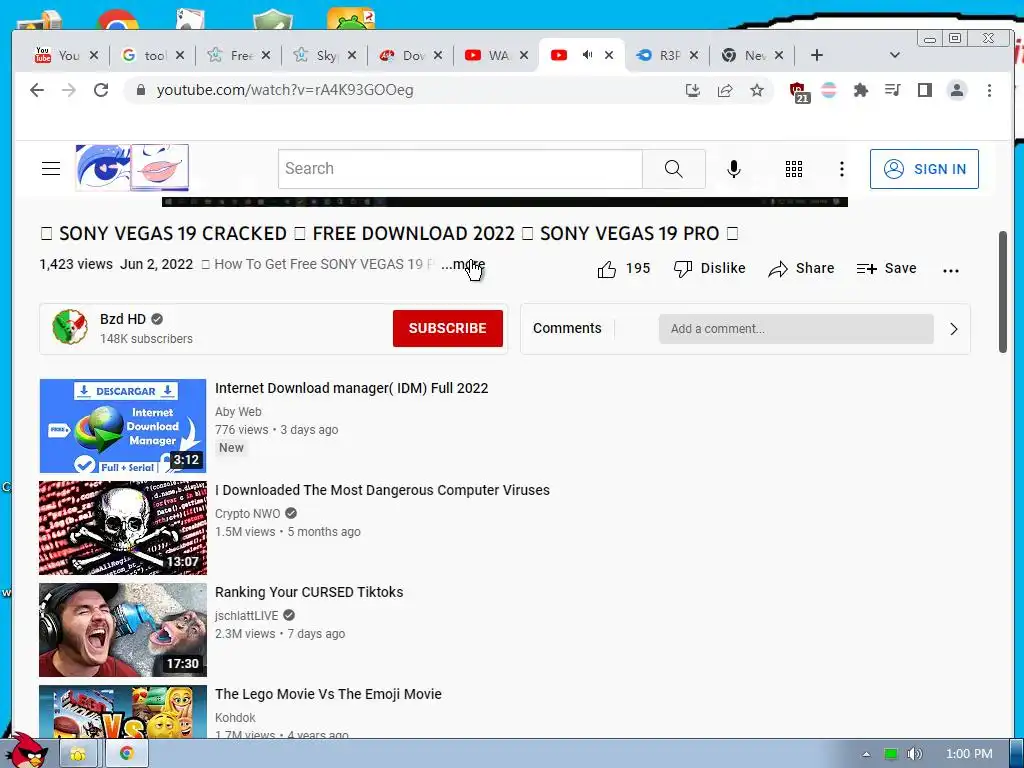Share the video using Share arrow
The height and width of the screenshot is (768, 1024).
point(801,268)
